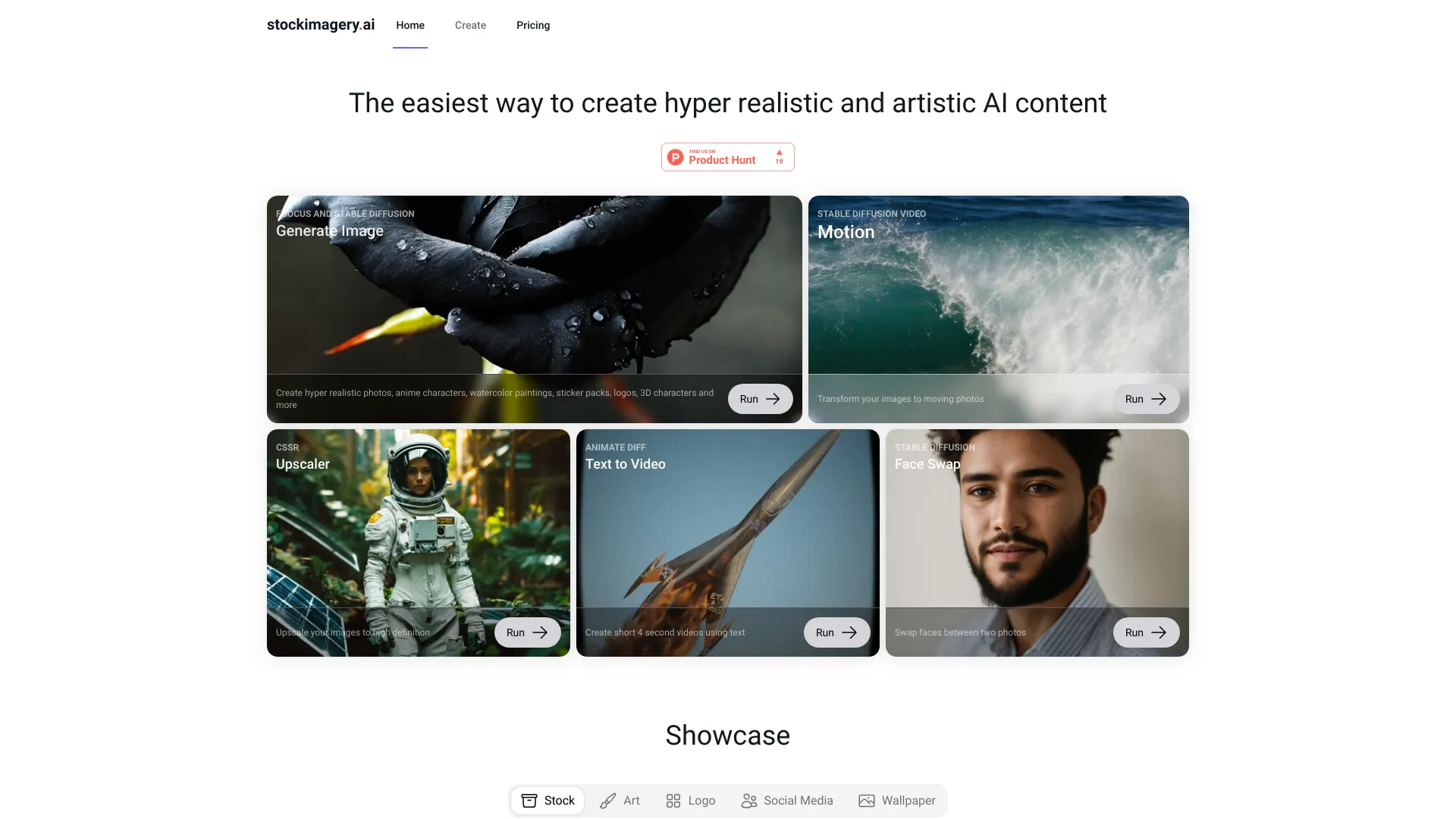Click Run button on Face Swap
Screen dimensions: 1456x819
[1146, 632]
